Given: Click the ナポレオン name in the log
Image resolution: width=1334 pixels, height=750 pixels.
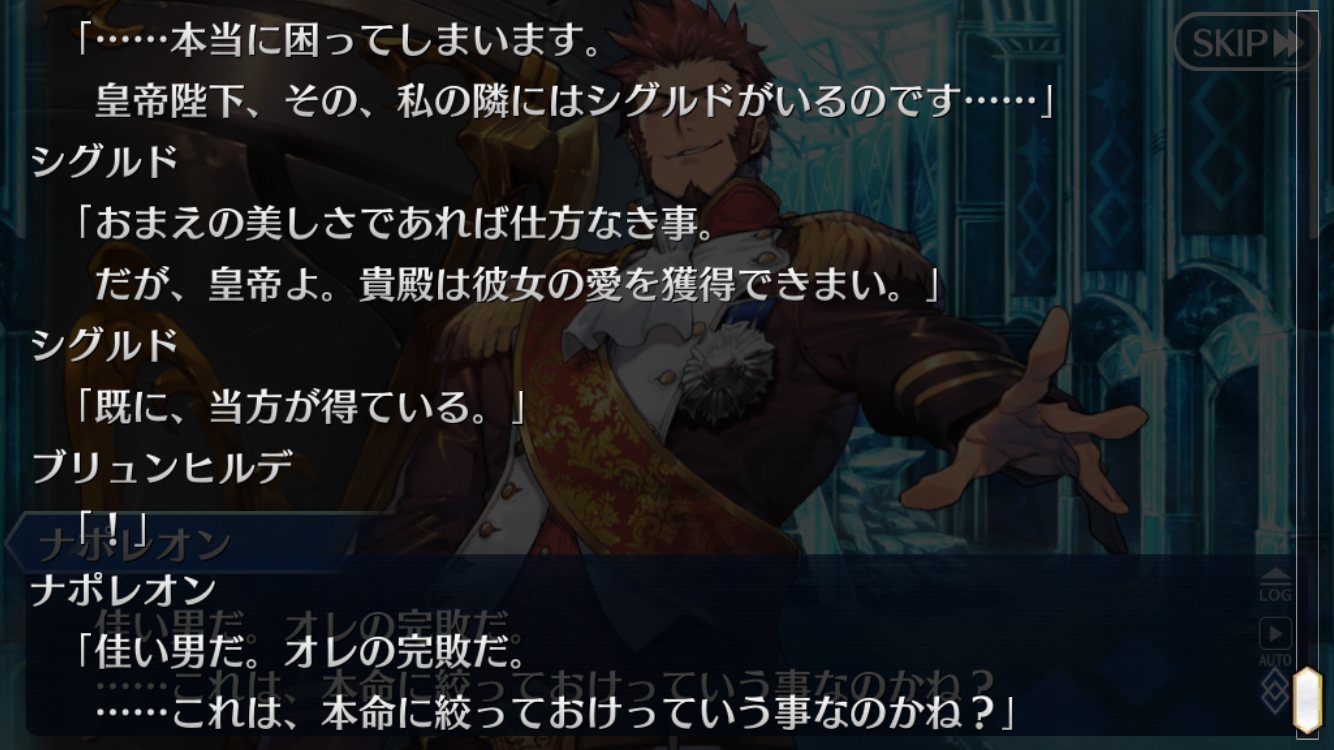Looking at the screenshot, I should click(x=123, y=589).
